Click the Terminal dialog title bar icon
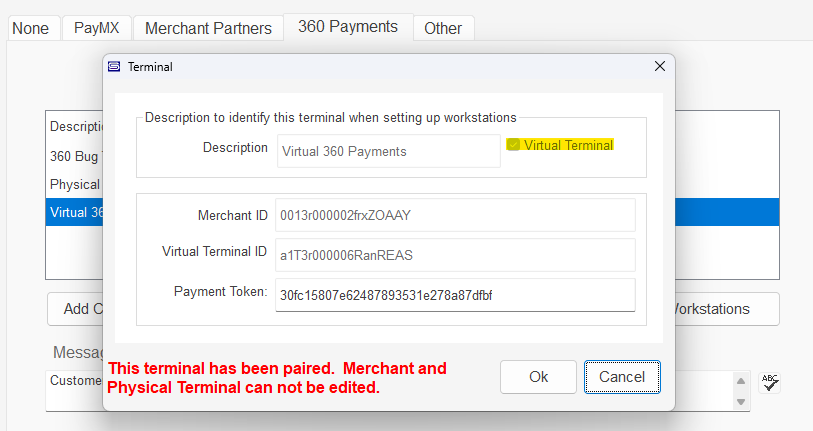Screen dimensions: 813x431 (114, 67)
